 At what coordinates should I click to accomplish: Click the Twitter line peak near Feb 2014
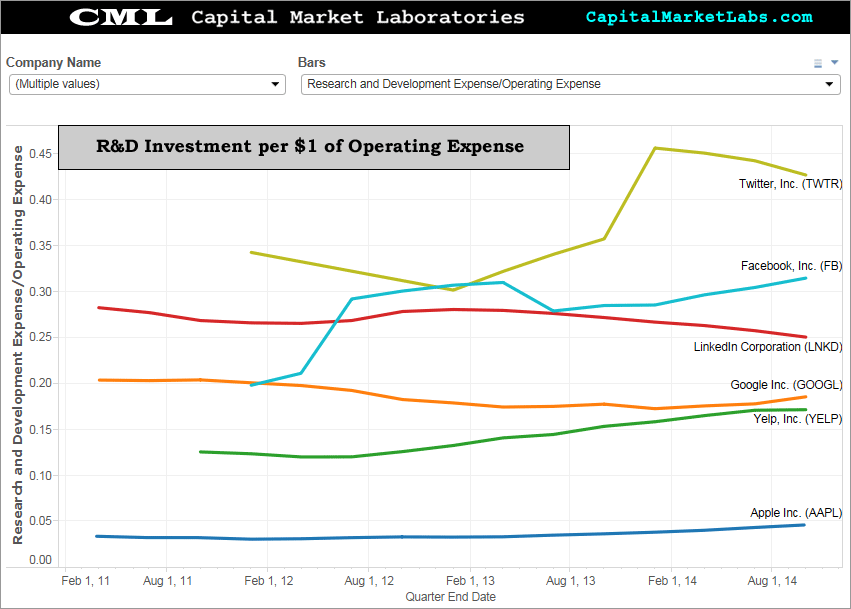[x=656, y=148]
